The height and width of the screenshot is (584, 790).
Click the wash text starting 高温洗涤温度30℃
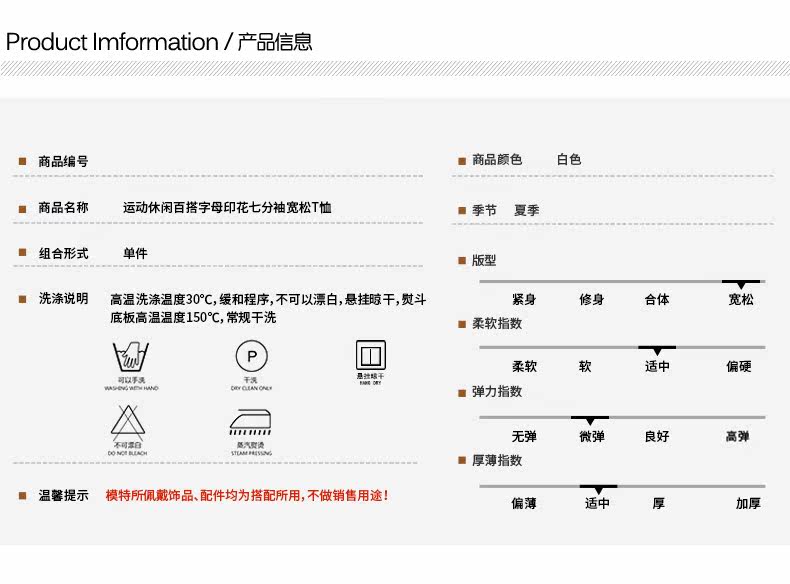pos(268,308)
